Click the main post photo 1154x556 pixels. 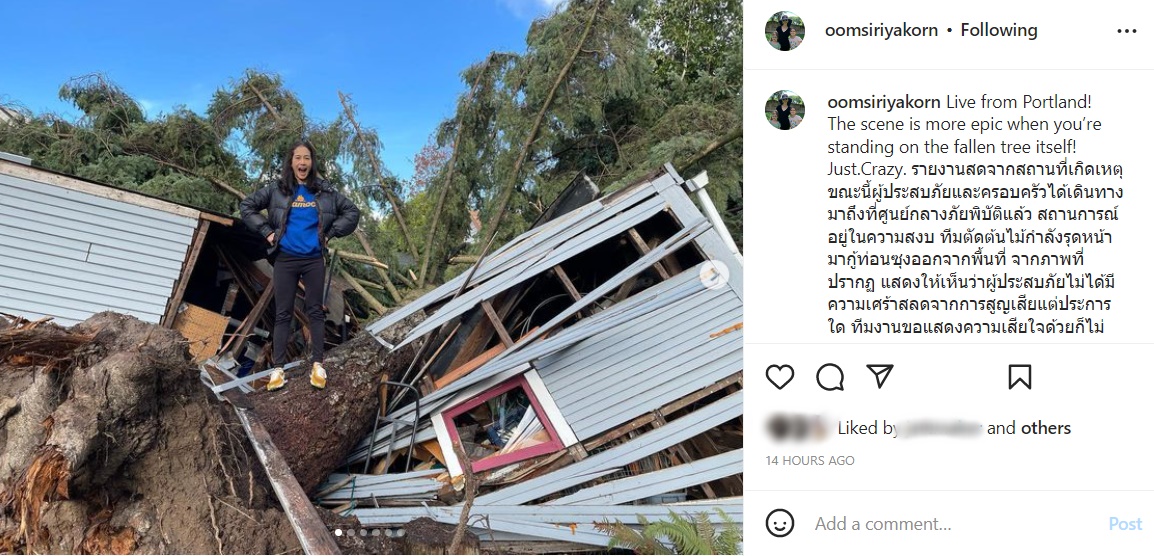371,278
